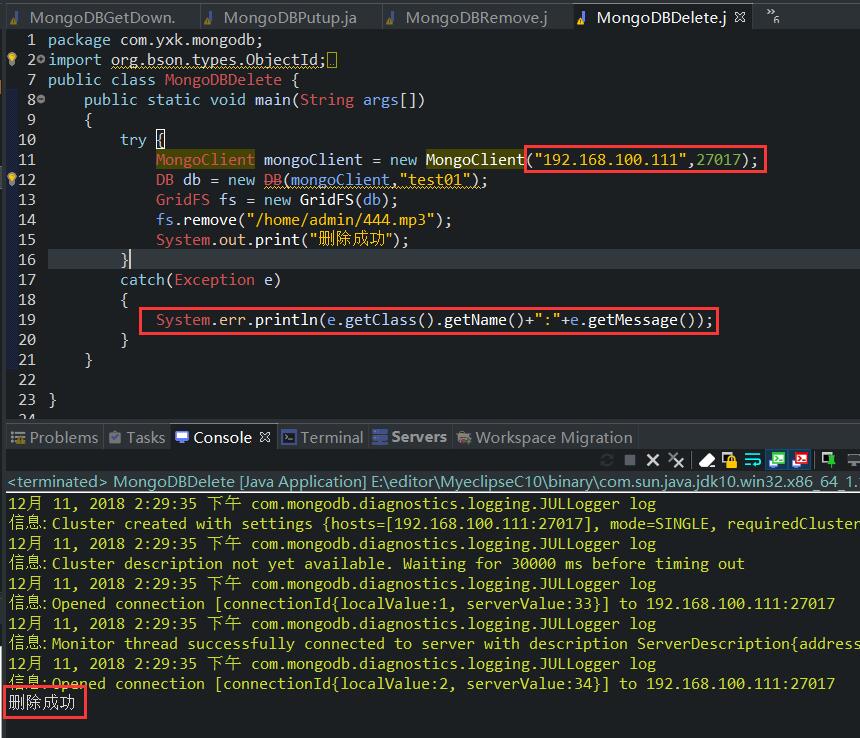Image resolution: width=860 pixels, height=738 pixels.
Task: Click the lightbulb quick-fix marker on line 2
Action: click(x=12, y=59)
